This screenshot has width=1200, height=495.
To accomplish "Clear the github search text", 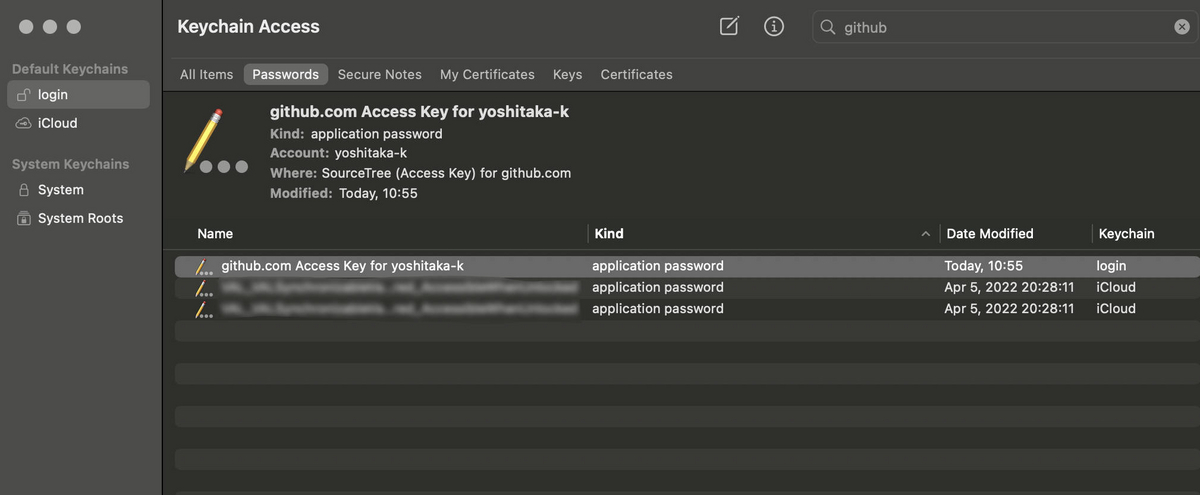I will coord(1181,27).
